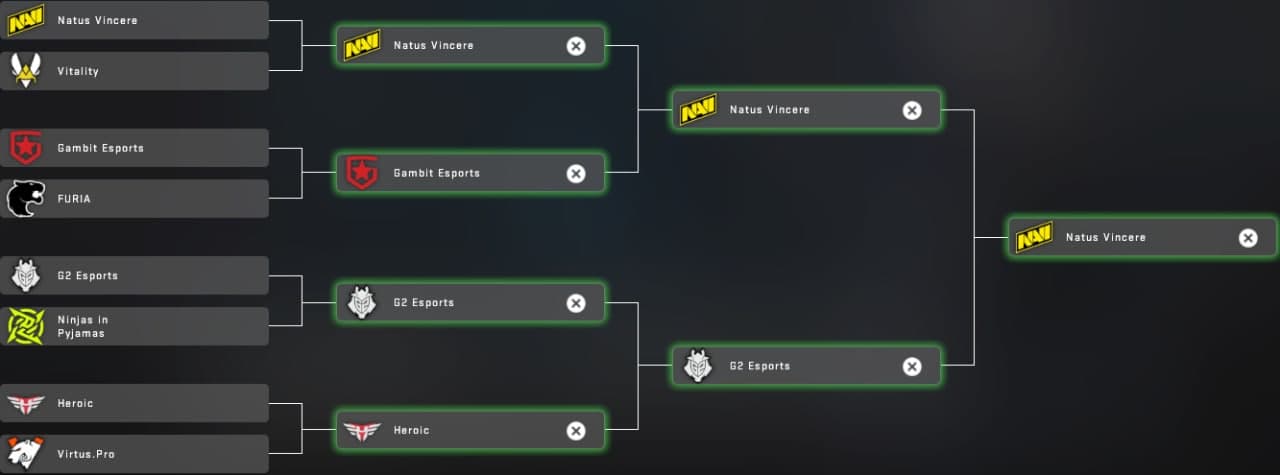
Task: Clear the champion Natus Vincere pick
Action: (1248, 238)
